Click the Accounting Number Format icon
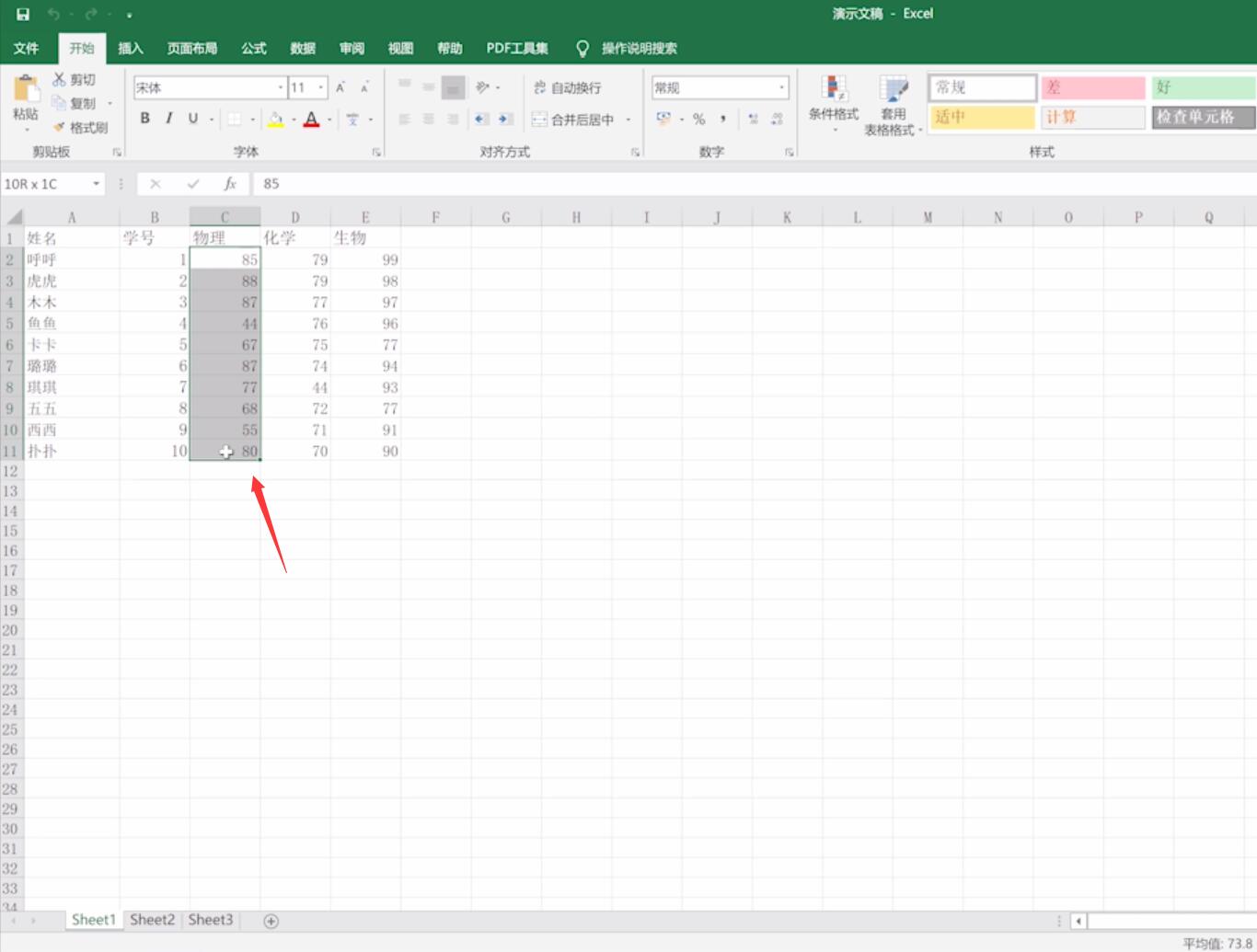 pyautogui.click(x=663, y=119)
